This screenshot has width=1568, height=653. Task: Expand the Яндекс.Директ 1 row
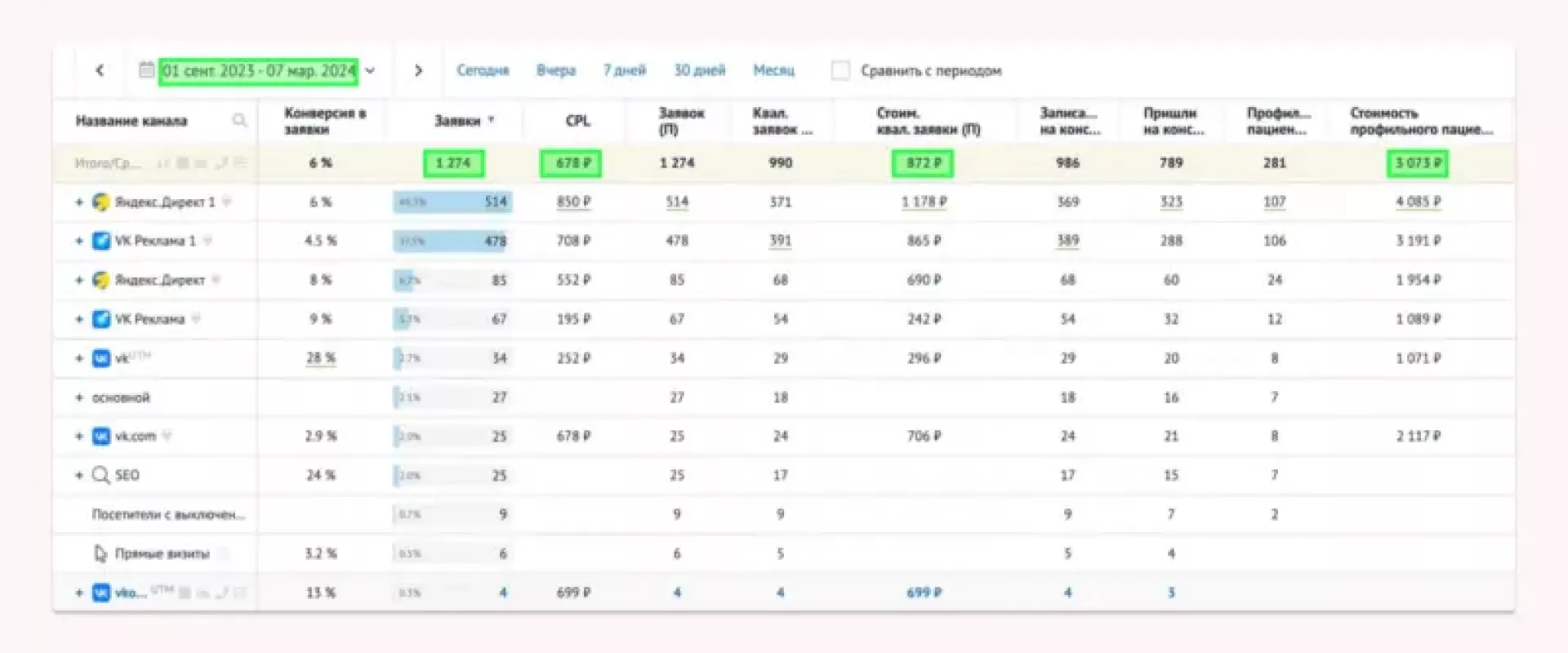79,202
